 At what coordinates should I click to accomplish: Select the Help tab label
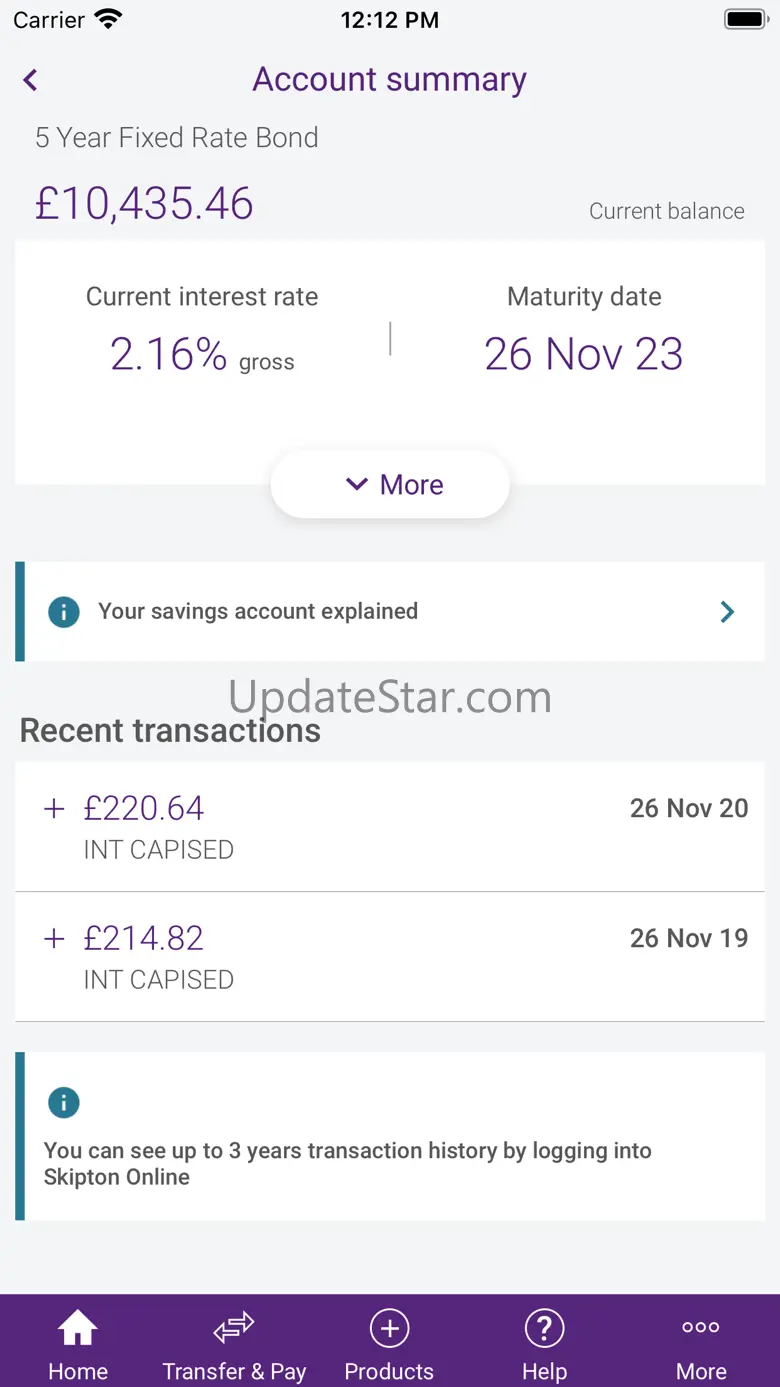coord(544,1372)
